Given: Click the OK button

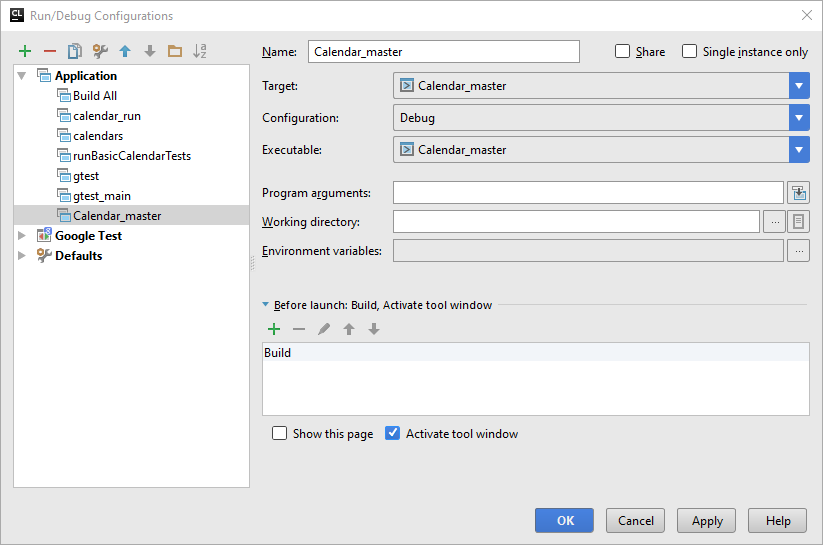Looking at the screenshot, I should (x=564, y=520).
